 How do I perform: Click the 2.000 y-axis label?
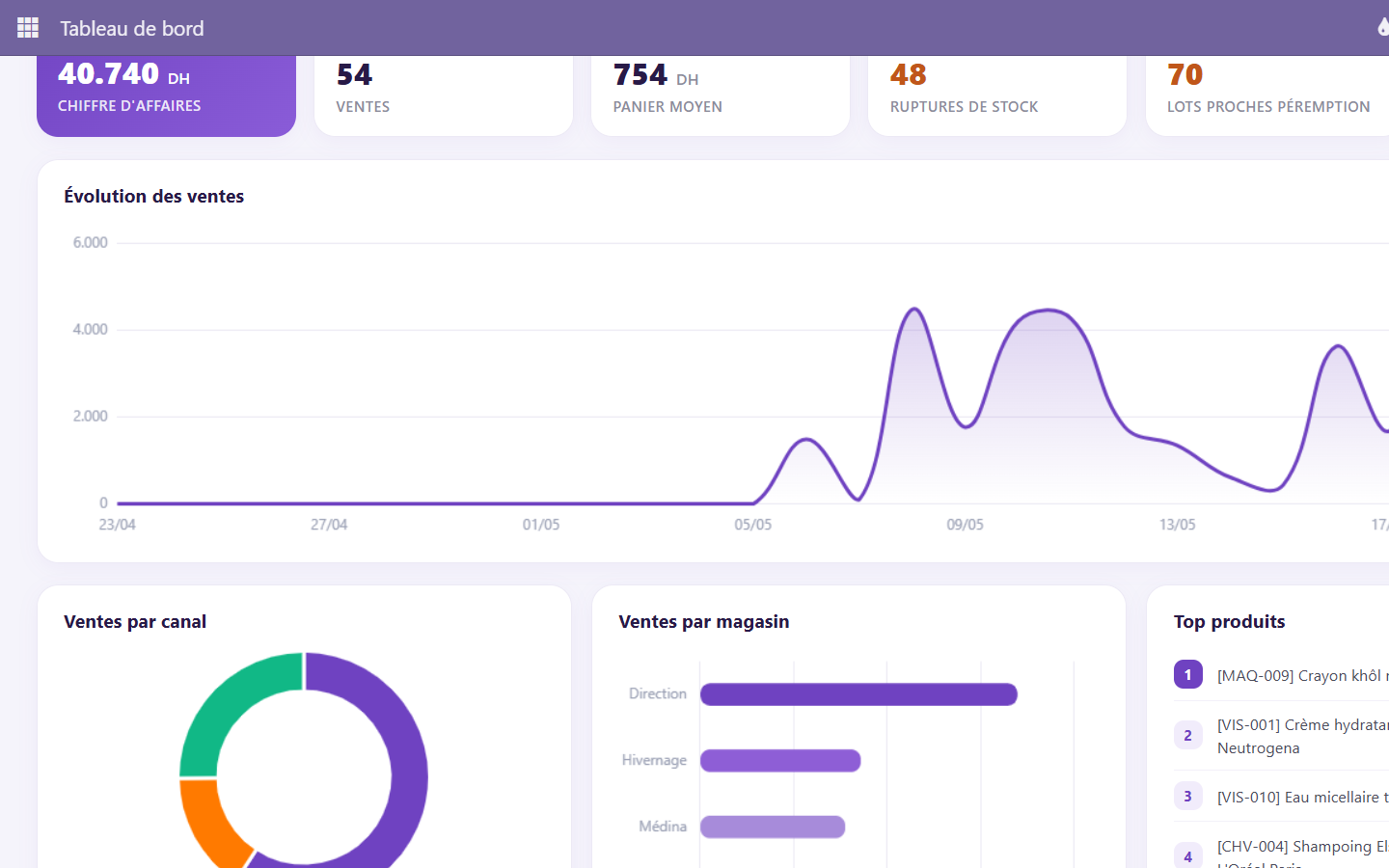pos(91,416)
